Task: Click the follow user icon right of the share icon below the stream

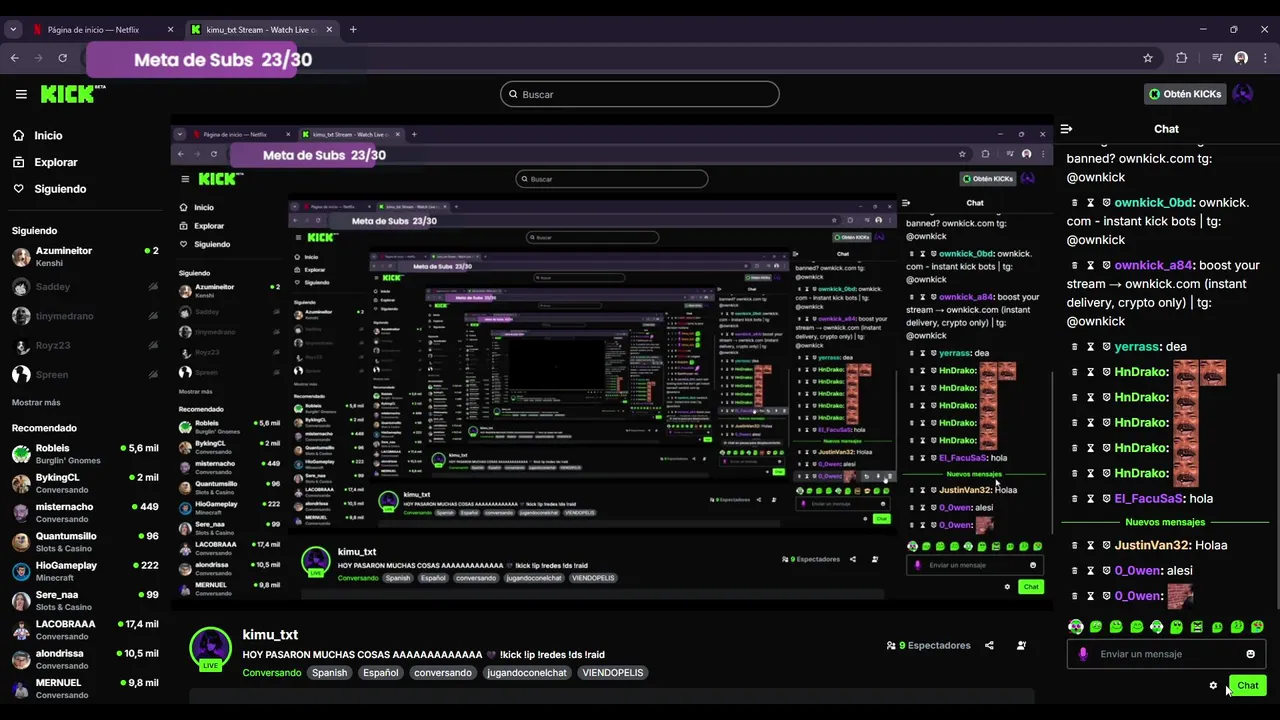Action: (1021, 646)
